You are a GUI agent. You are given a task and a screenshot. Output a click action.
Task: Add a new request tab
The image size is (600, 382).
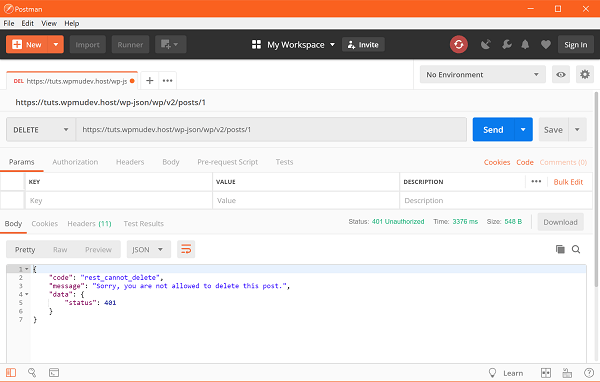[x=150, y=80]
